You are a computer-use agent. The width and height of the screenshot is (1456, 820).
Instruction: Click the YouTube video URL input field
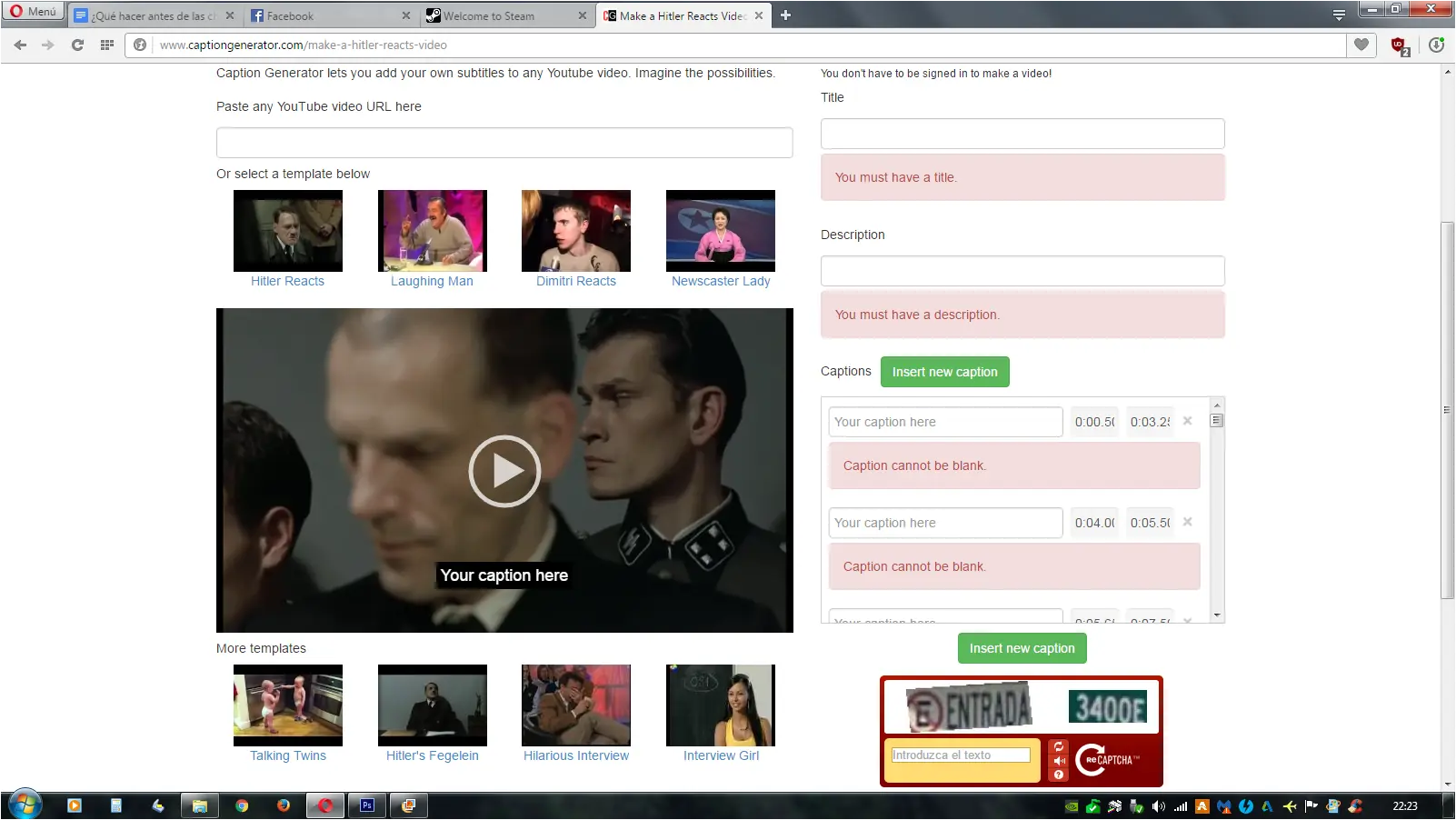point(504,143)
